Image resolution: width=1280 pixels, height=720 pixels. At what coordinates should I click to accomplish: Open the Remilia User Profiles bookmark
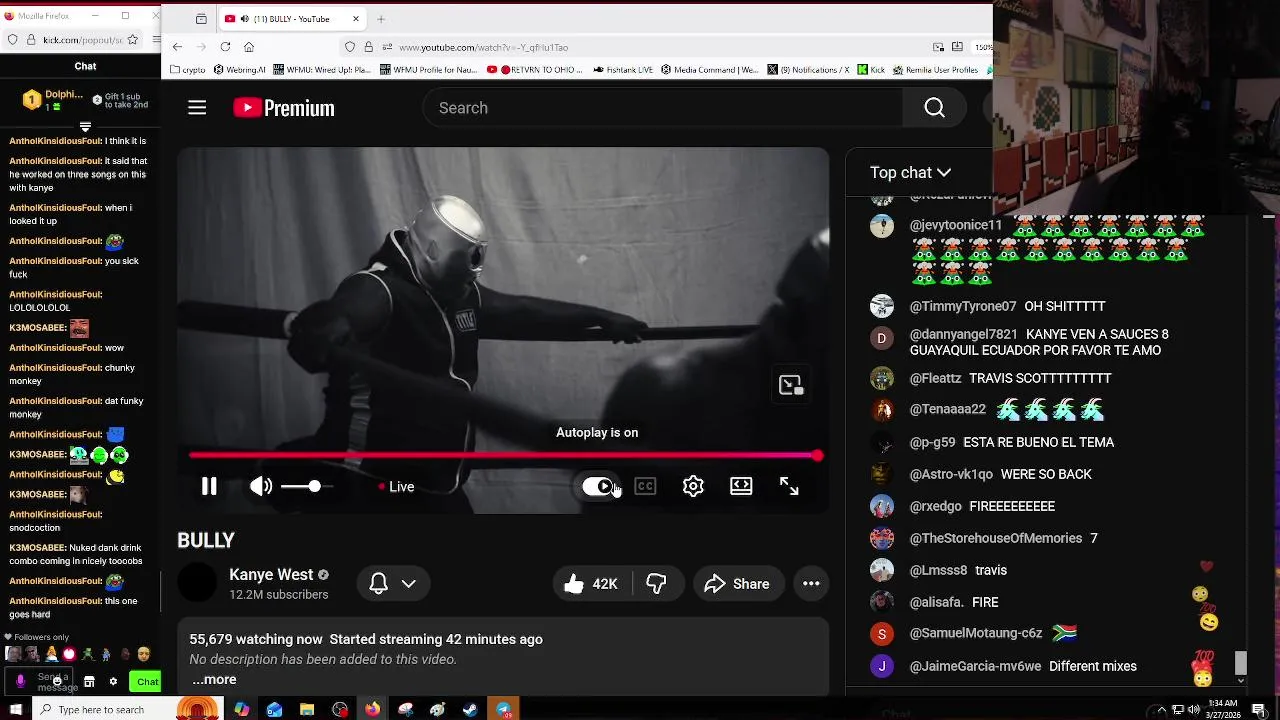pyautogui.click(x=935, y=70)
